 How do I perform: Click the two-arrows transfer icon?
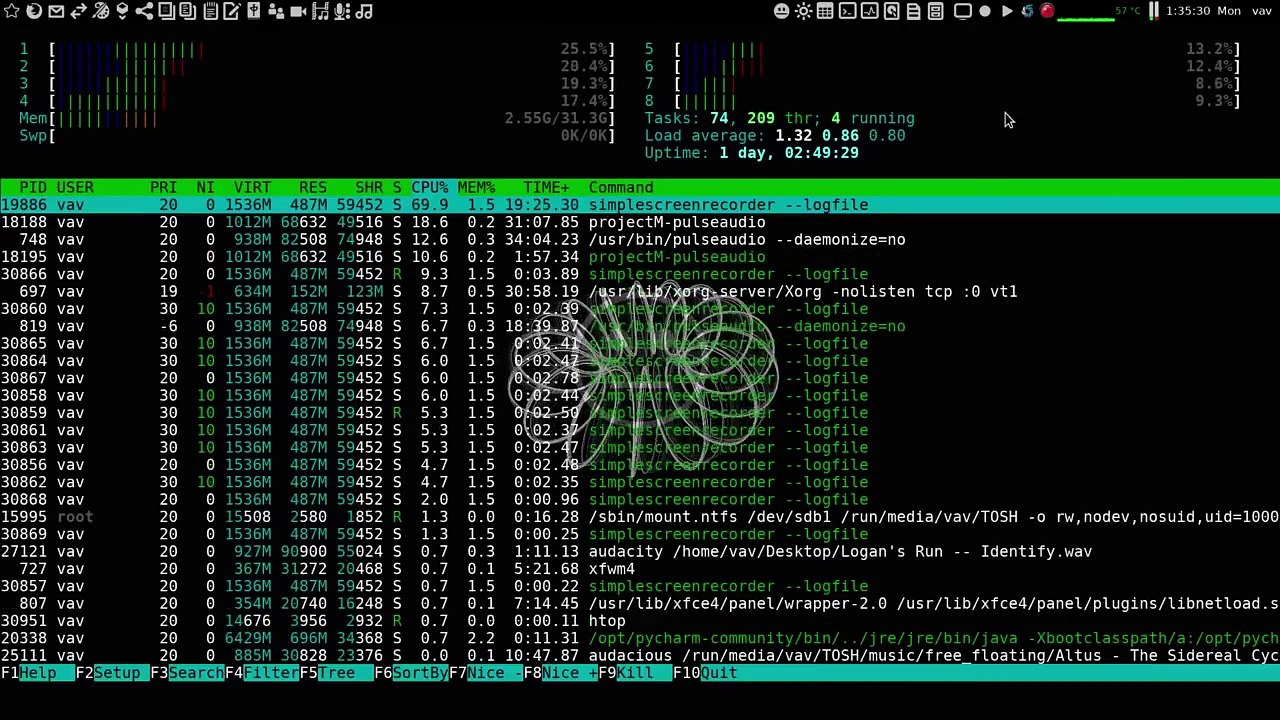78,11
